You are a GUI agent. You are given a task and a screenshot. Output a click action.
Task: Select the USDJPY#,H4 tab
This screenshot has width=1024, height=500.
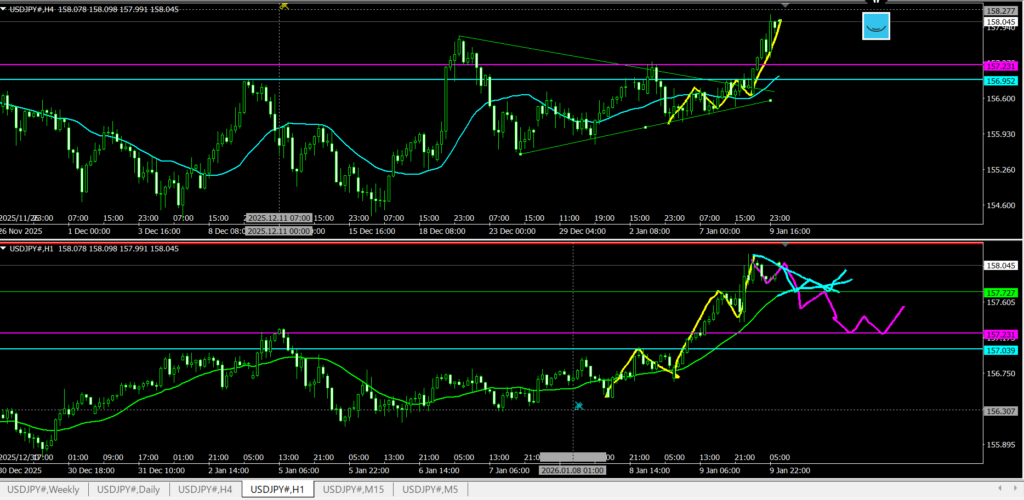(207, 489)
